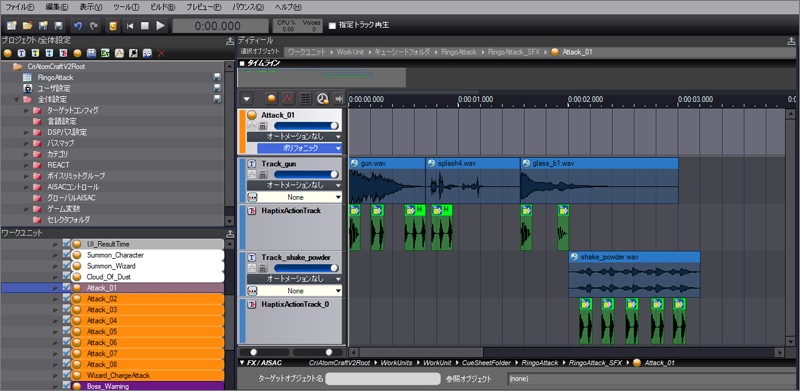Click the selector icon on Track_shake_powder
800x391 pixels.
[x=252, y=290]
